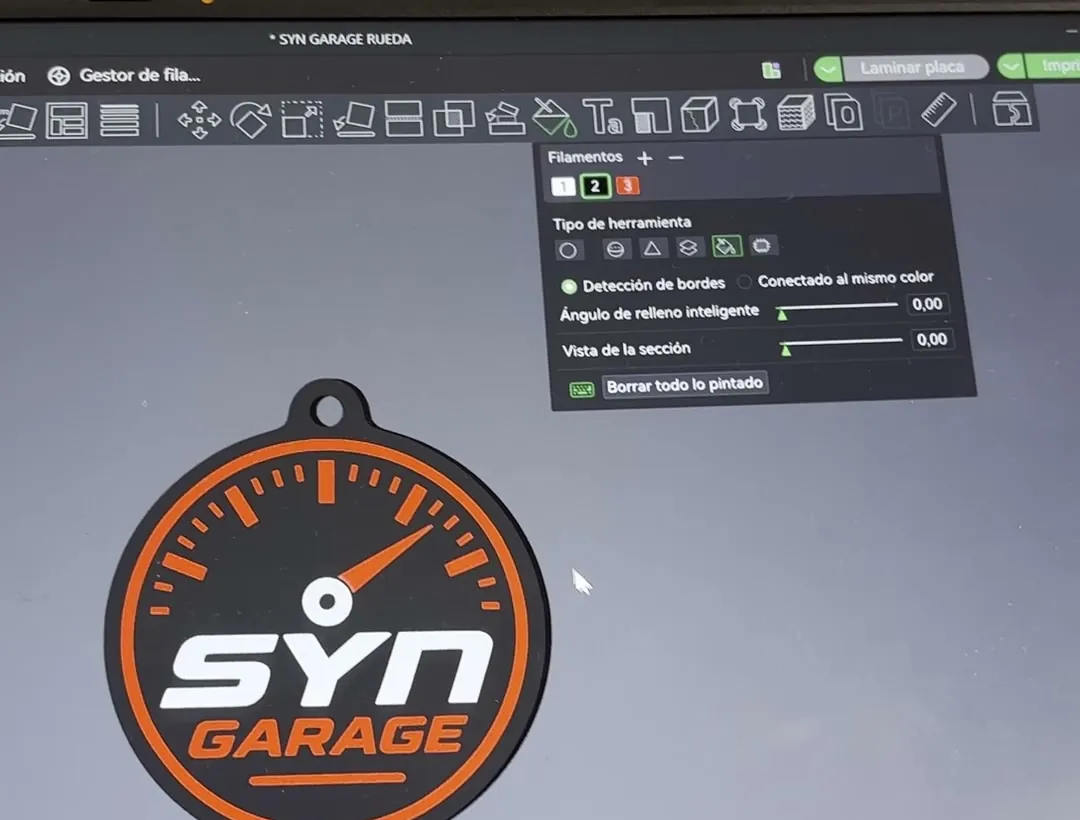The width and height of the screenshot is (1080, 820).
Task: Select black filament swatch 2
Action: [595, 186]
